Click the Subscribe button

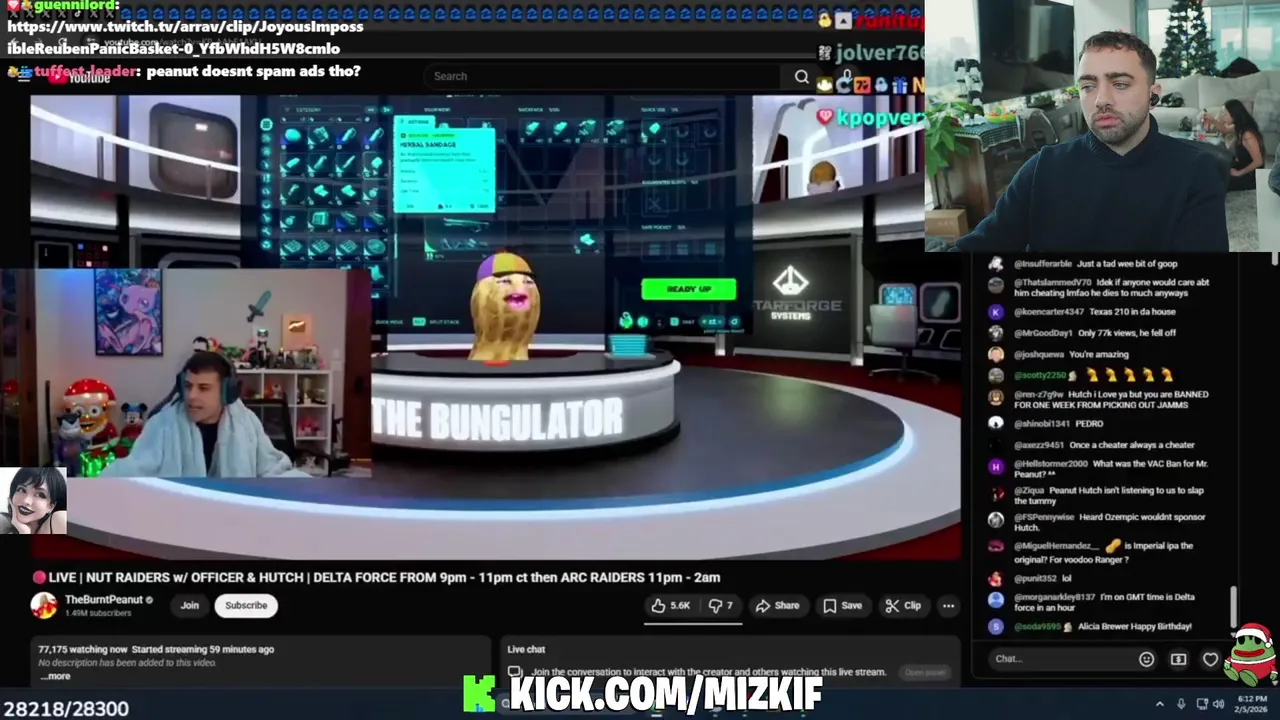pos(246,605)
